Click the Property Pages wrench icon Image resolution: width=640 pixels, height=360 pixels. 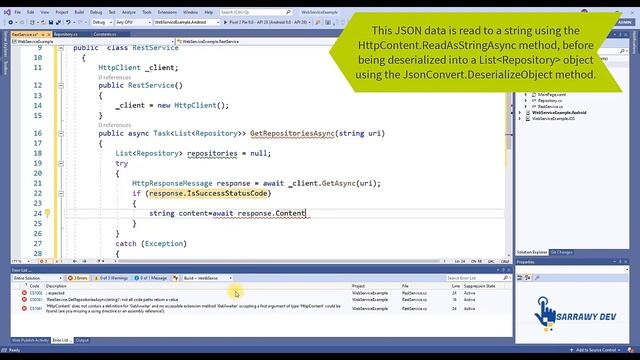pyautogui.click(x=537, y=278)
